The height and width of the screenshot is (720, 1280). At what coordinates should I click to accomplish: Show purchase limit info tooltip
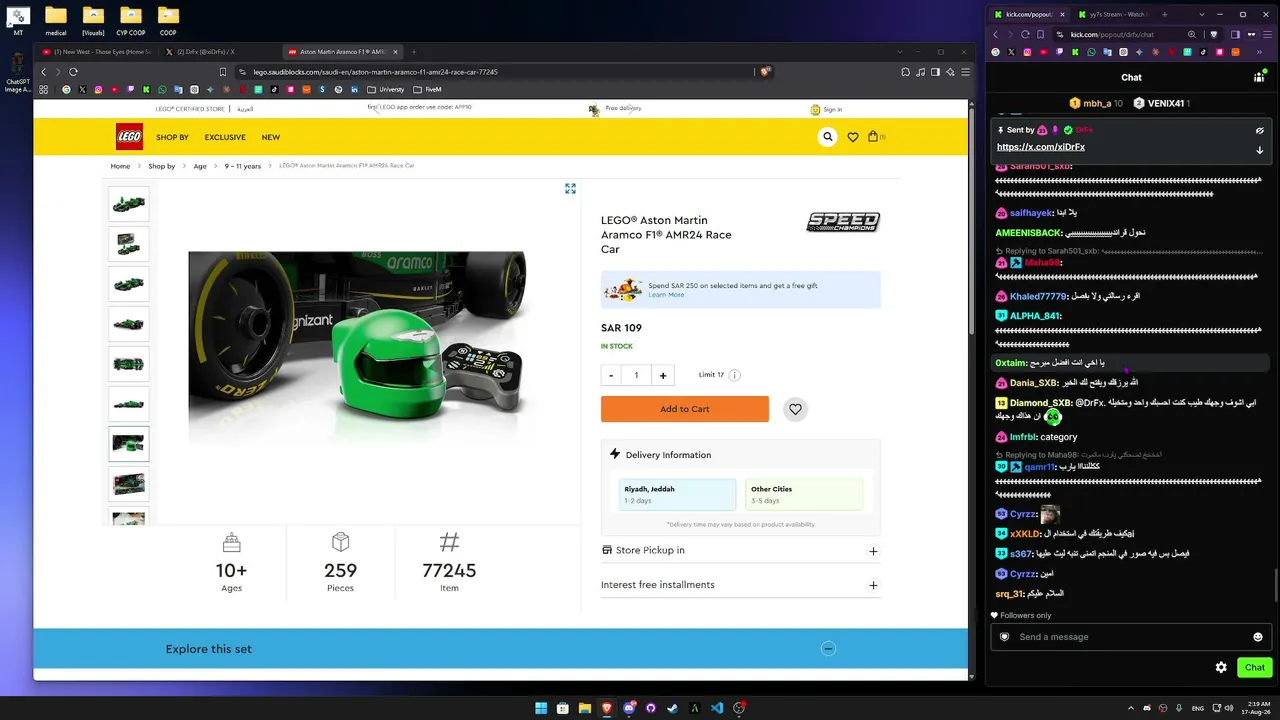pos(734,375)
